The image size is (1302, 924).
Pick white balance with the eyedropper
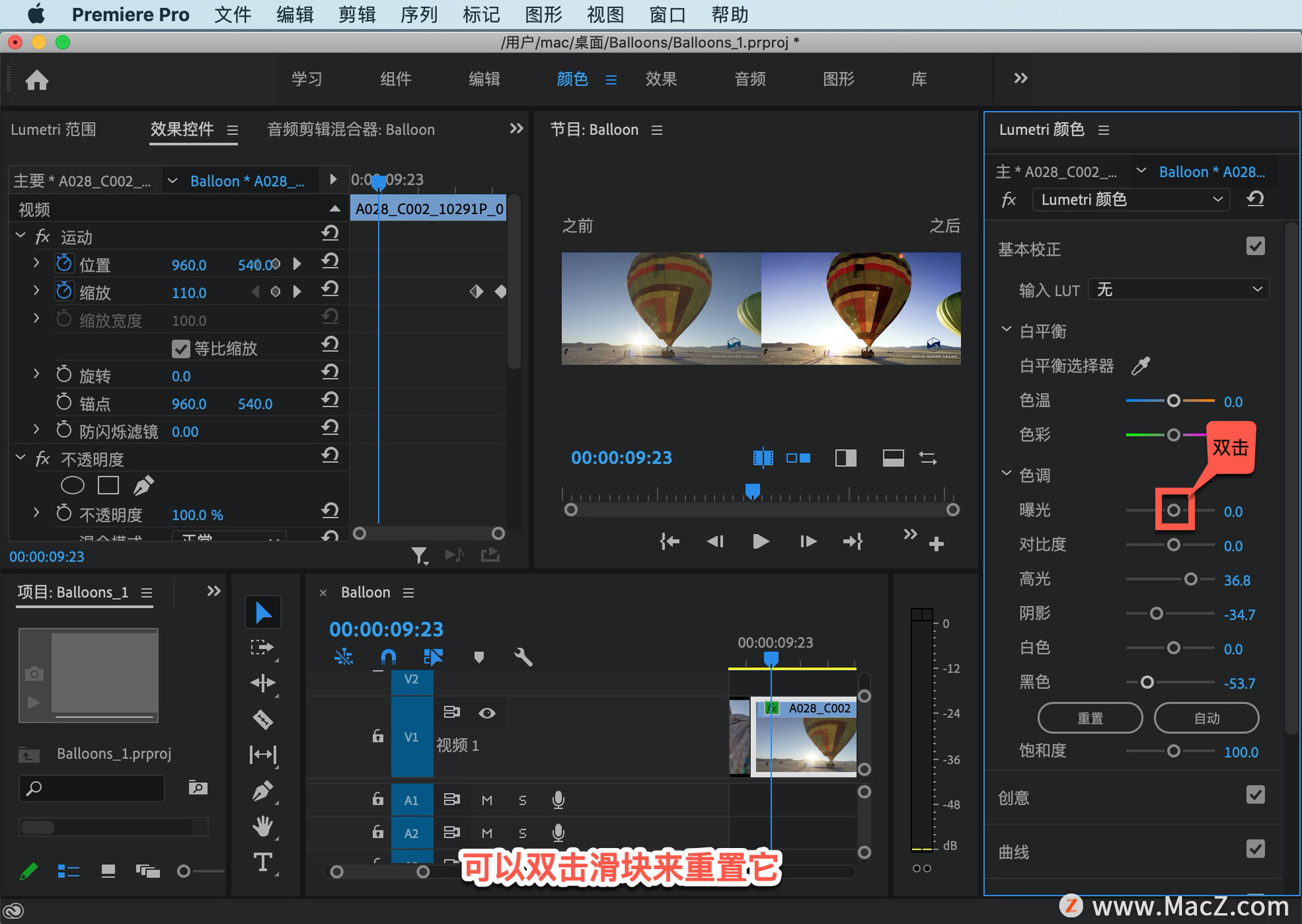(x=1141, y=366)
